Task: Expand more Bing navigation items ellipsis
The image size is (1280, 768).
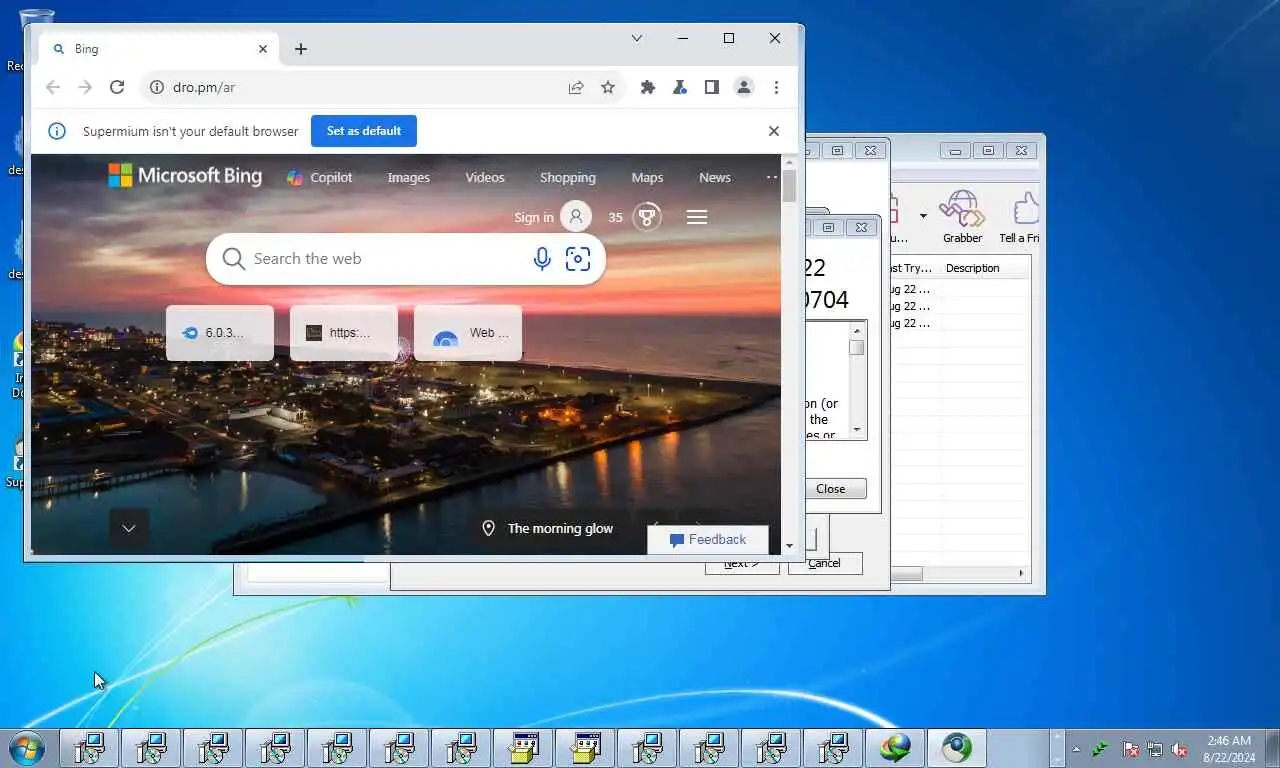Action: (771, 177)
